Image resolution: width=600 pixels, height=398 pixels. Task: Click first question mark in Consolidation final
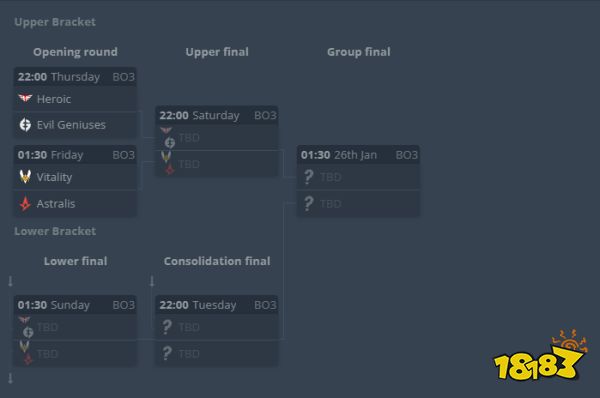coord(167,327)
